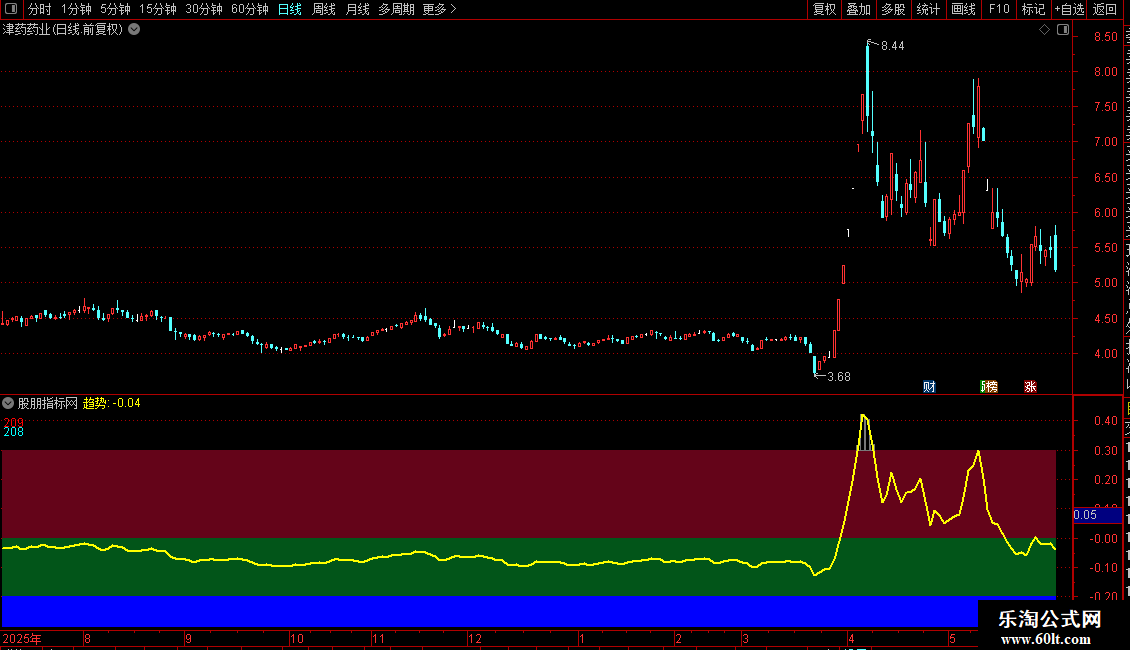Open F10 company information
Screen dimensions: 1130x650
click(x=999, y=9)
